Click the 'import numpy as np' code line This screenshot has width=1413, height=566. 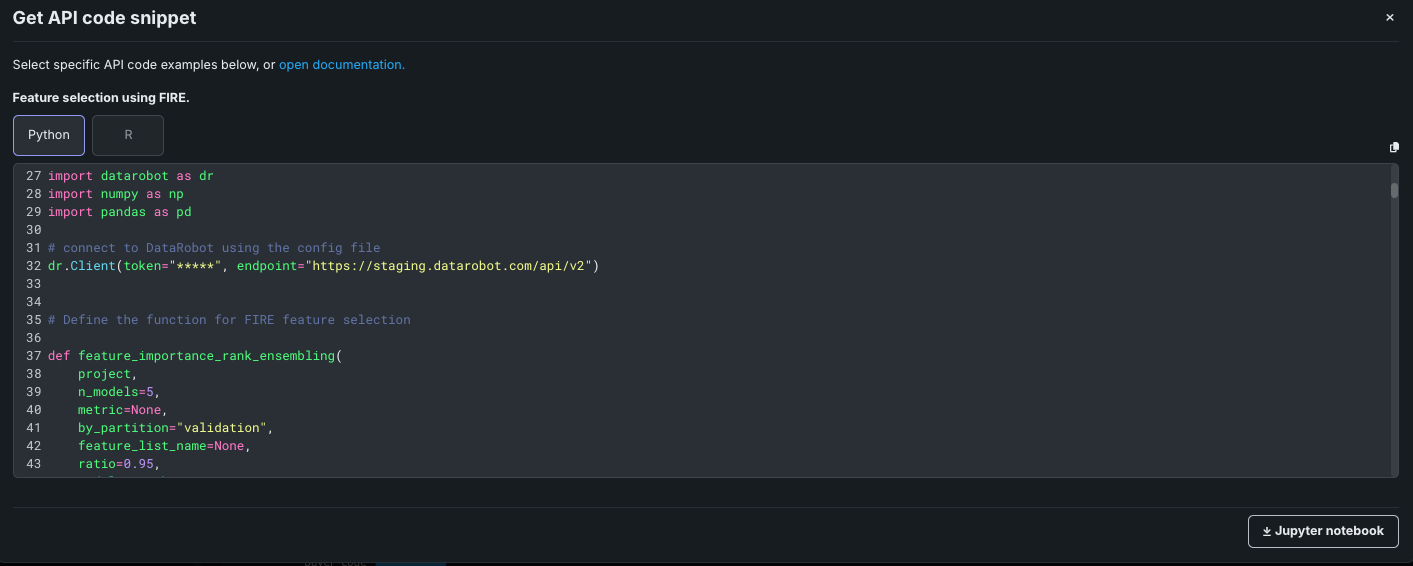point(116,194)
